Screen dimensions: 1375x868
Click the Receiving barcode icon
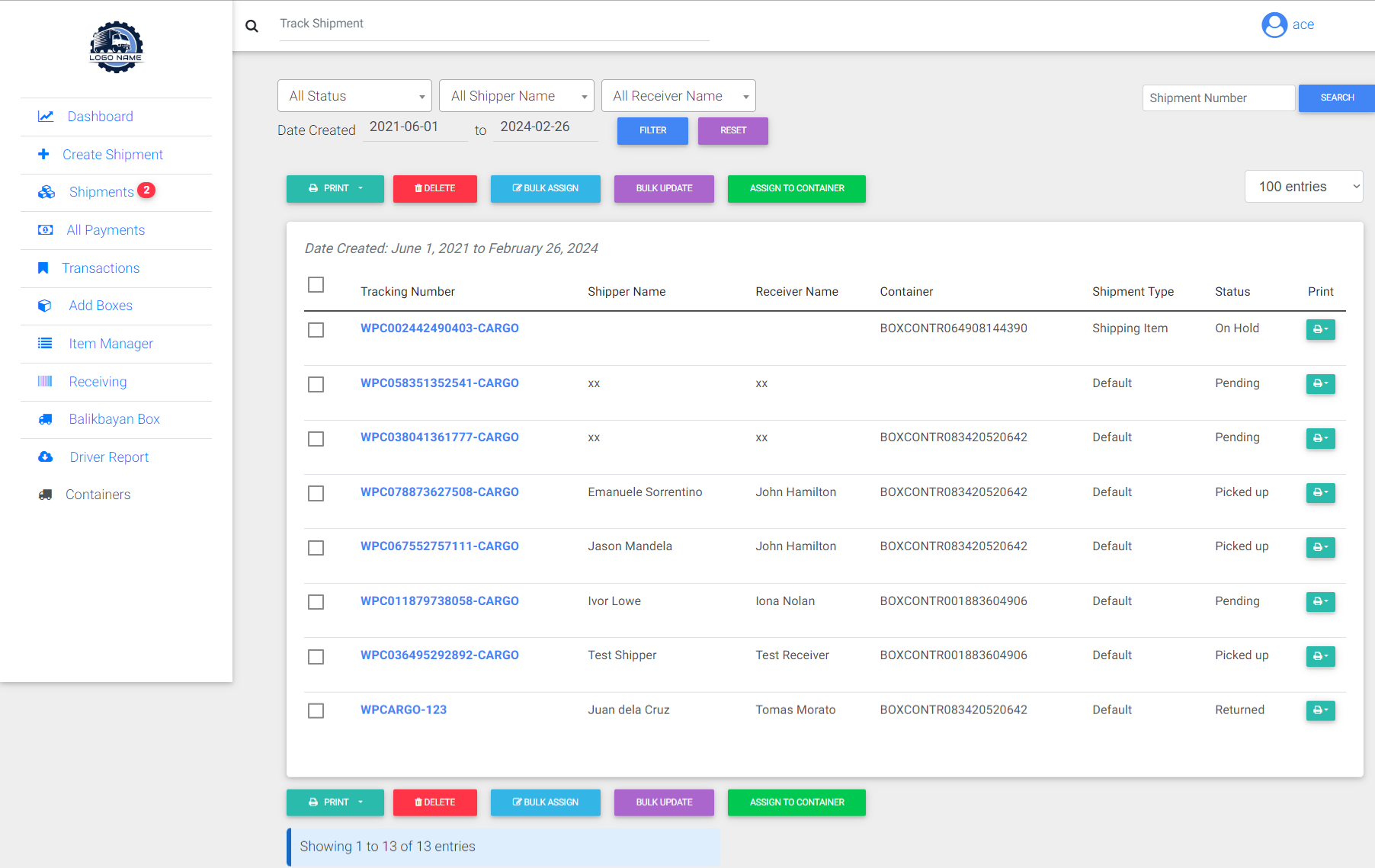point(45,381)
